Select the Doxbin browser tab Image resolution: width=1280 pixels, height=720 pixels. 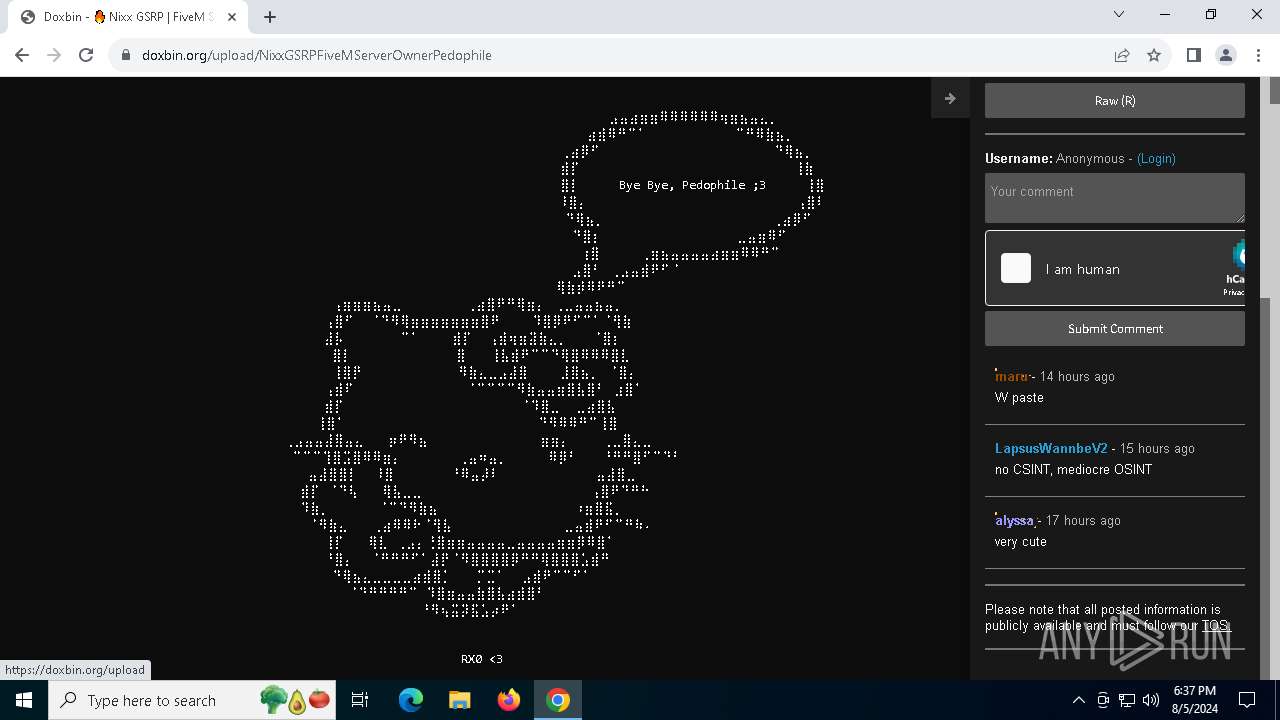tap(130, 17)
